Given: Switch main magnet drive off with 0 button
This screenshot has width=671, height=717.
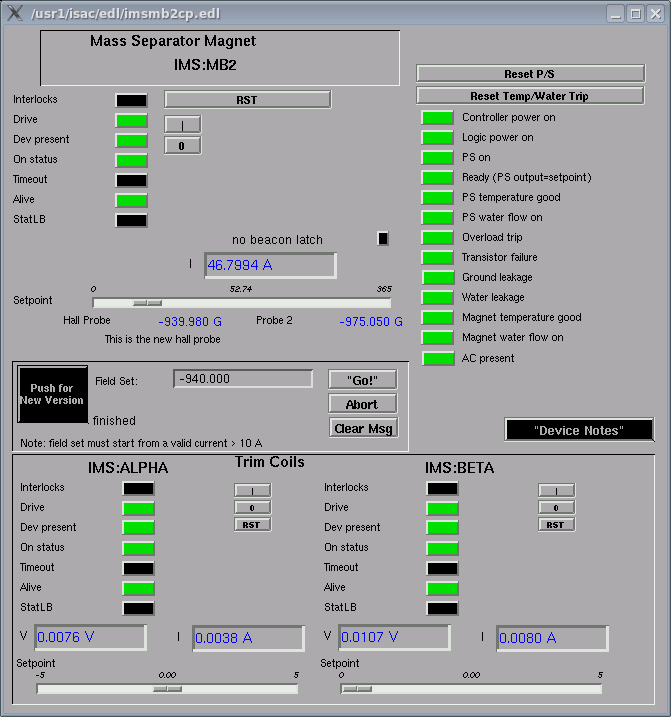Looking at the screenshot, I should 182,146.
